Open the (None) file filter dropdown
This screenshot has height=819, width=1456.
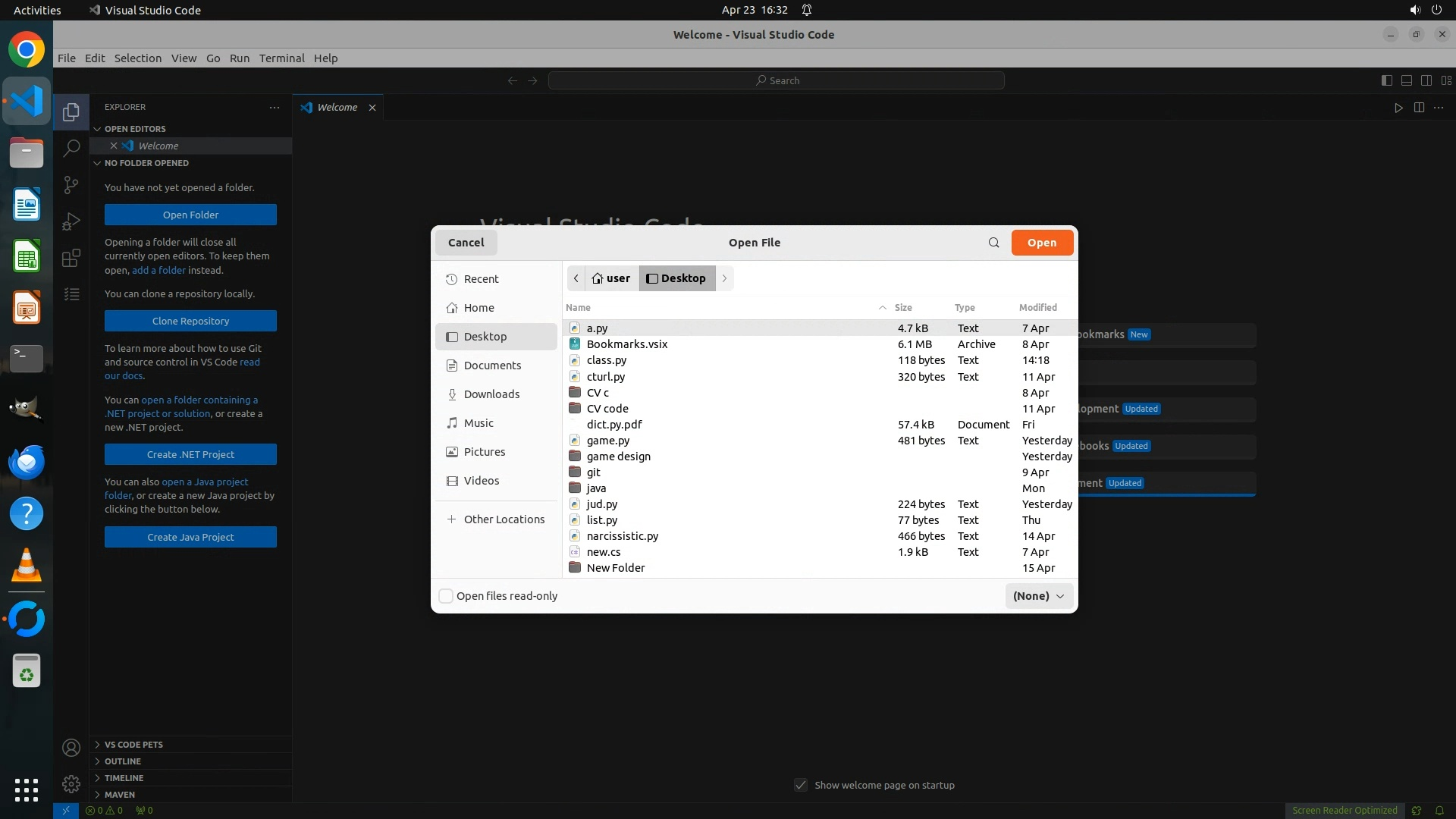[1038, 596]
